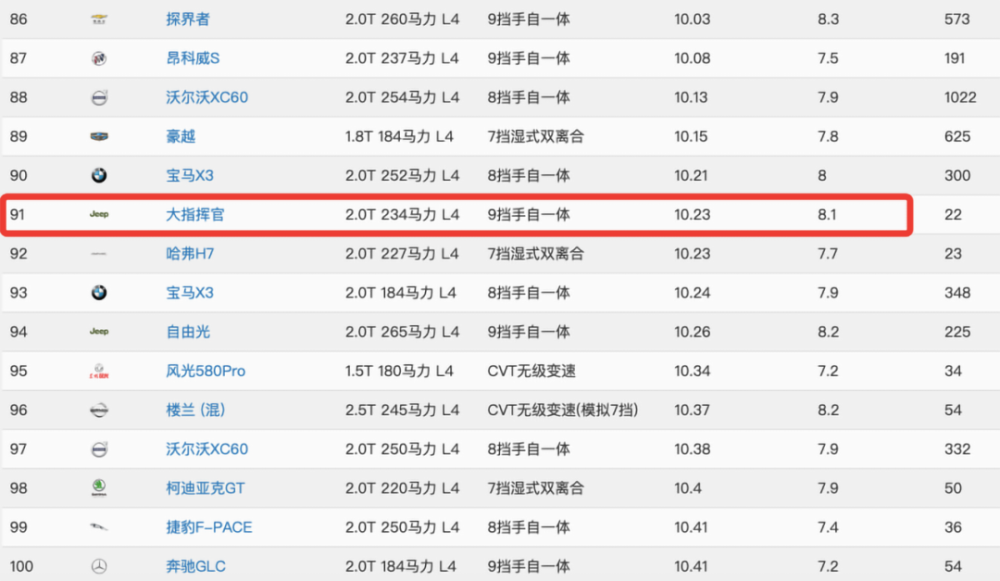1000x581 pixels.
Task: Click the value 10.38 in row 97
Action: 692,449
